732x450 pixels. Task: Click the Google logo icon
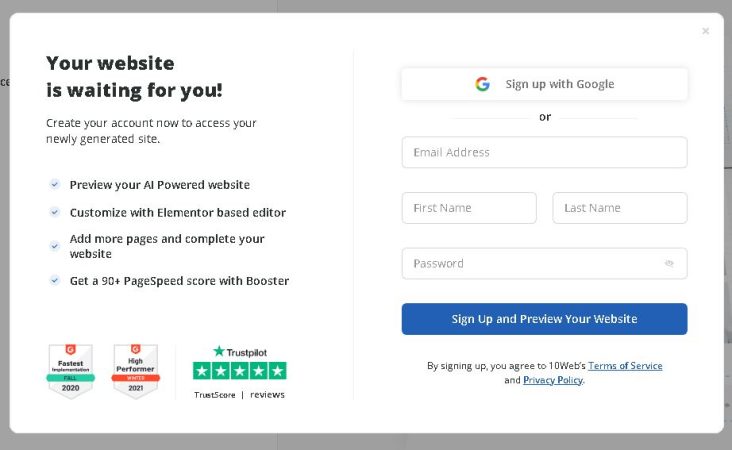click(x=482, y=84)
